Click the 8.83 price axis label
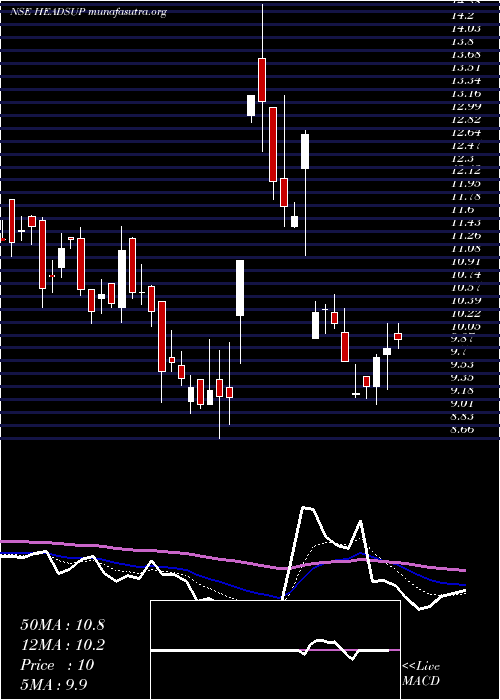The height and width of the screenshot is (700, 500). point(464,417)
